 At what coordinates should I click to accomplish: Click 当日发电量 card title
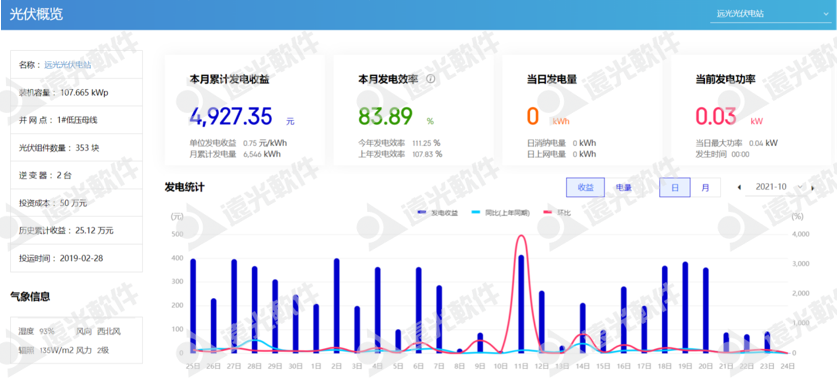[x=552, y=80]
